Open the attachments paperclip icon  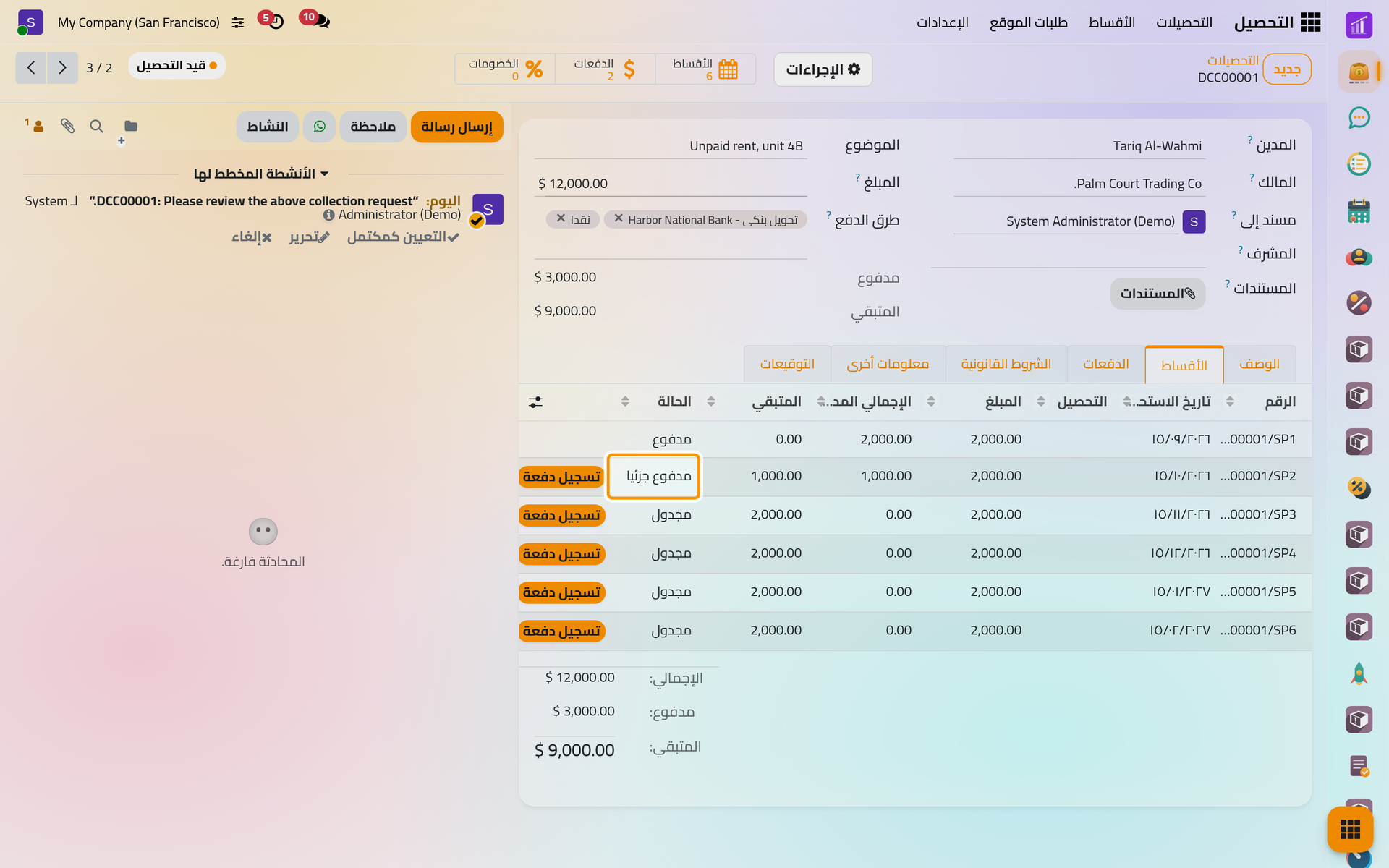pyautogui.click(x=67, y=127)
